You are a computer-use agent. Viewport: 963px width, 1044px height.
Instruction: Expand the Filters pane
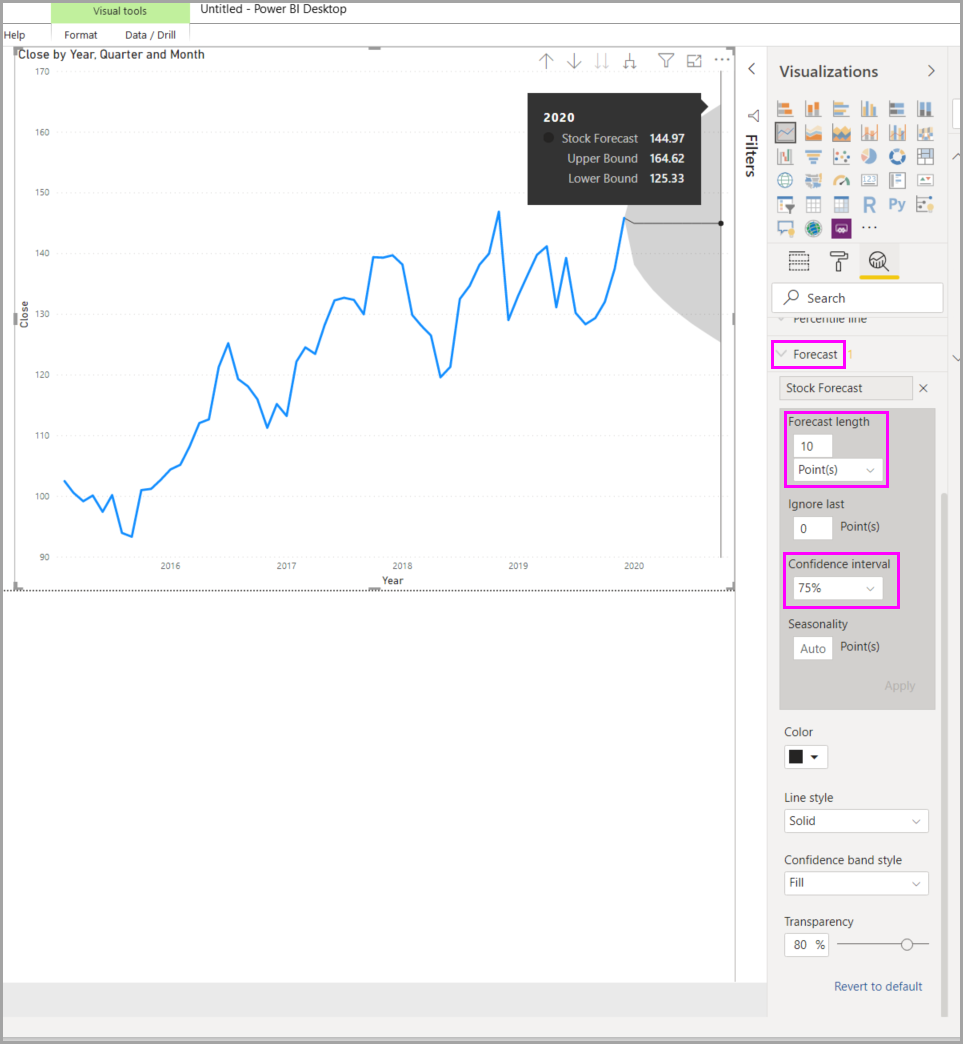[x=752, y=69]
